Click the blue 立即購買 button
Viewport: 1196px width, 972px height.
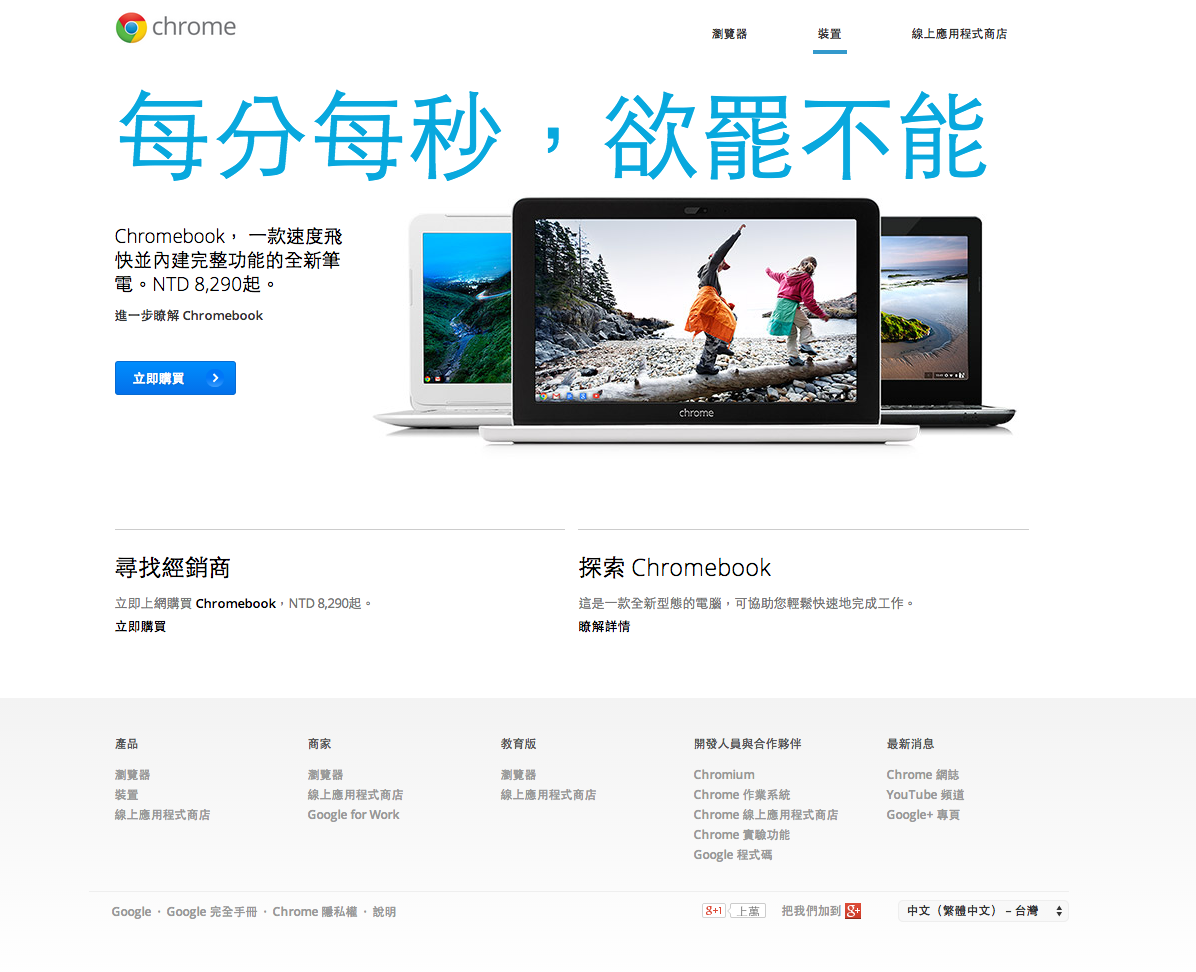pyautogui.click(x=175, y=378)
